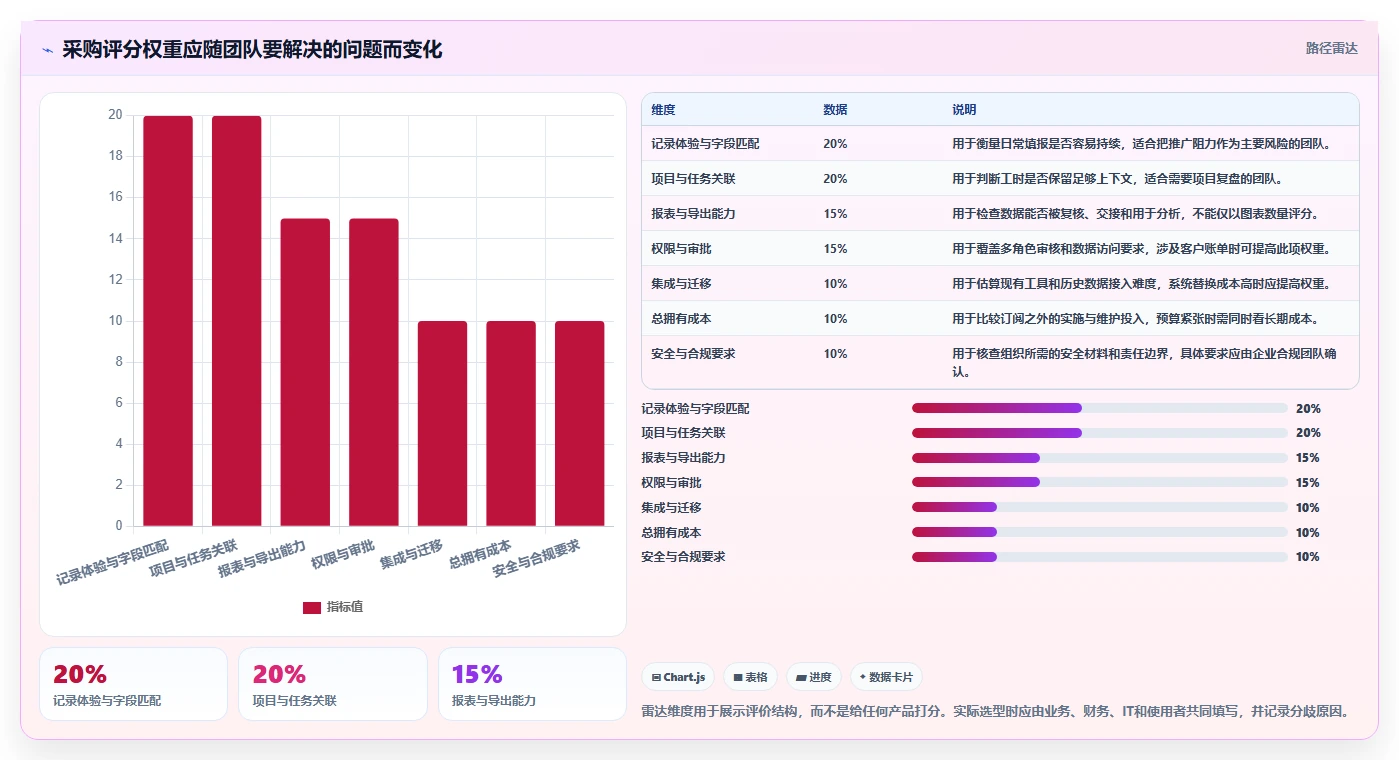Click the 路径雷达 label in header
The height and width of the screenshot is (760, 1399).
(x=1332, y=48)
